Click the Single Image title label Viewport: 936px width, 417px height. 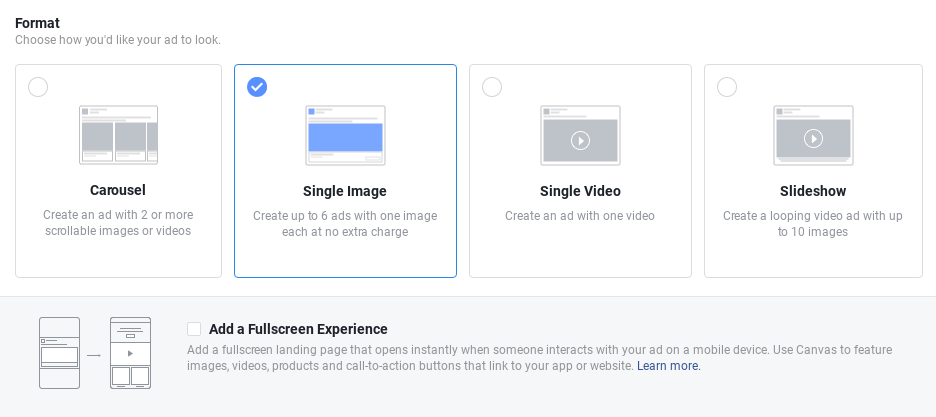pyautogui.click(x=344, y=191)
